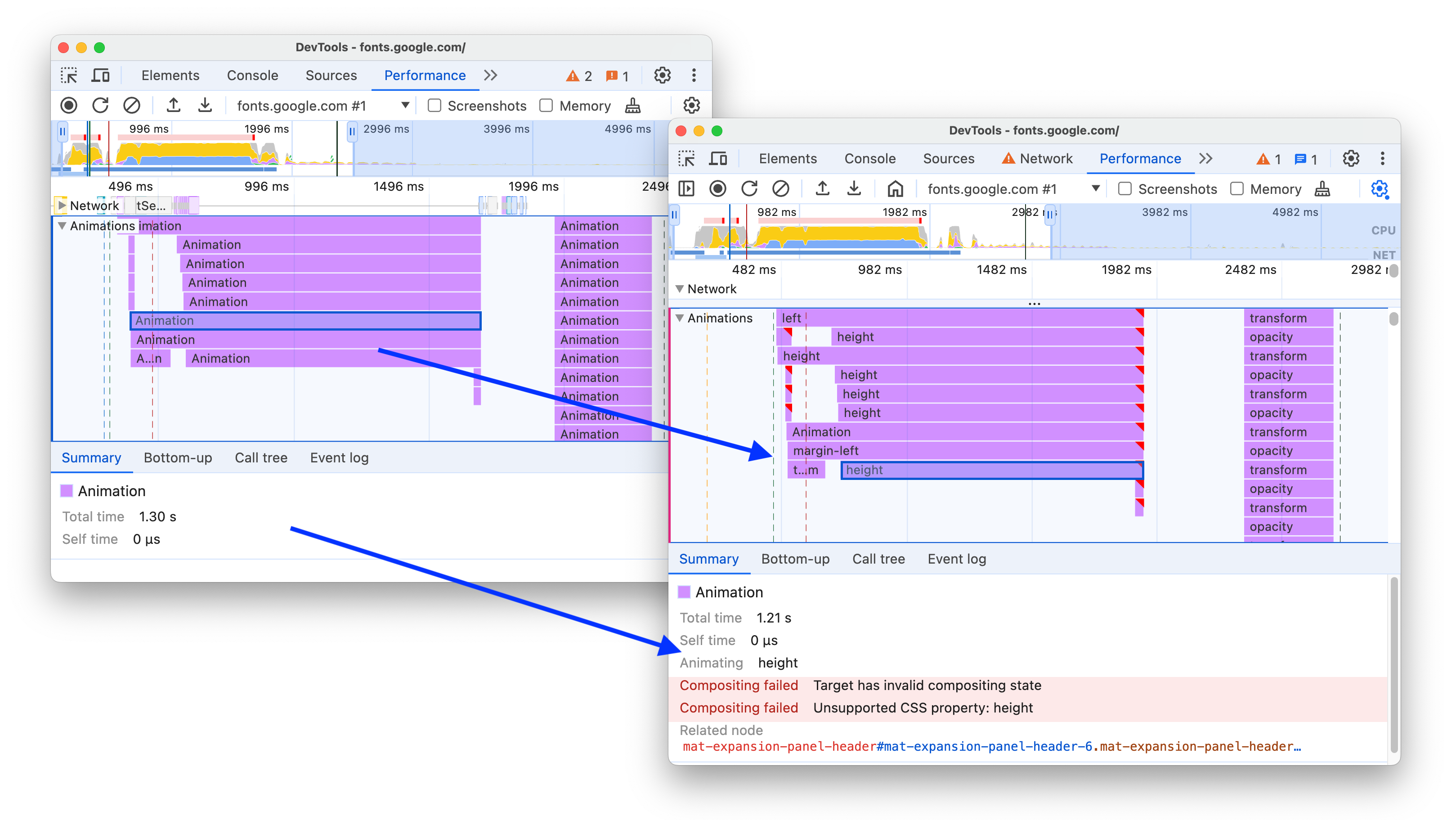This screenshot has height=820, width=1456.
Task: Expand the Animations row in right panel
Action: click(x=682, y=317)
